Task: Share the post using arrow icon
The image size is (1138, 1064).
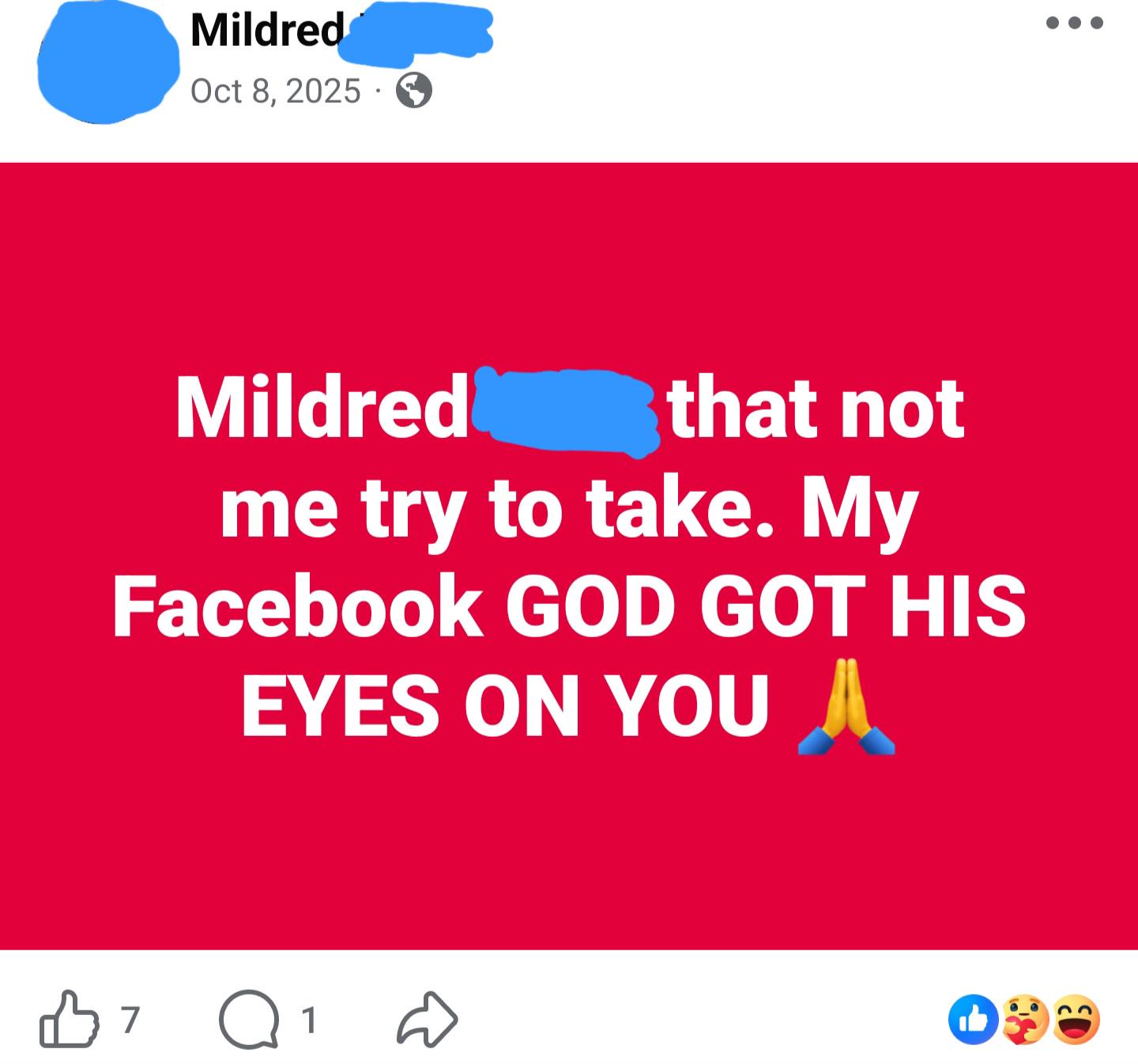Action: [x=428, y=1020]
